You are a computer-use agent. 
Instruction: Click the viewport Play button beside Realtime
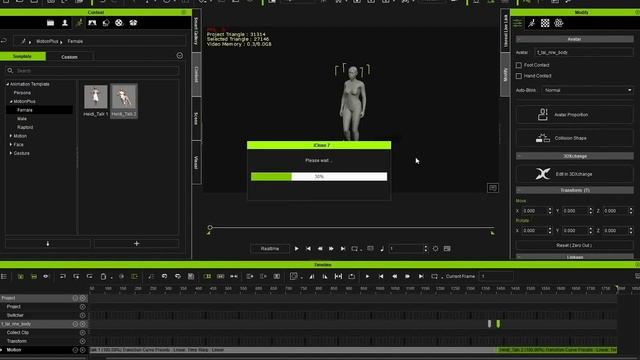click(x=297, y=249)
